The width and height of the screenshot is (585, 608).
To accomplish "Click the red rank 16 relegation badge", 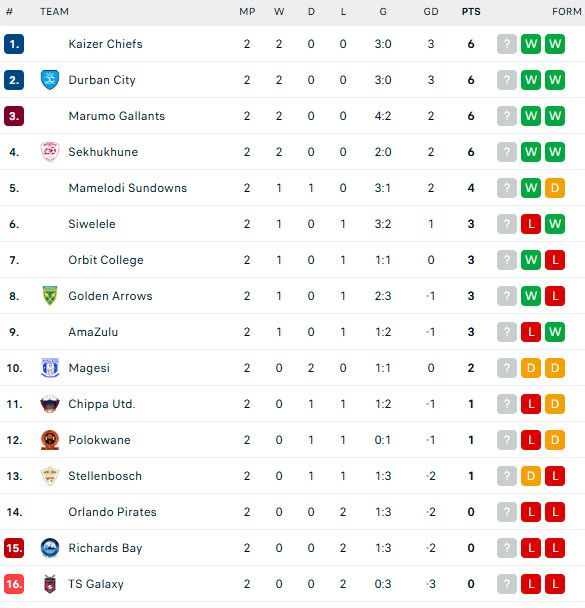I will click(14, 584).
